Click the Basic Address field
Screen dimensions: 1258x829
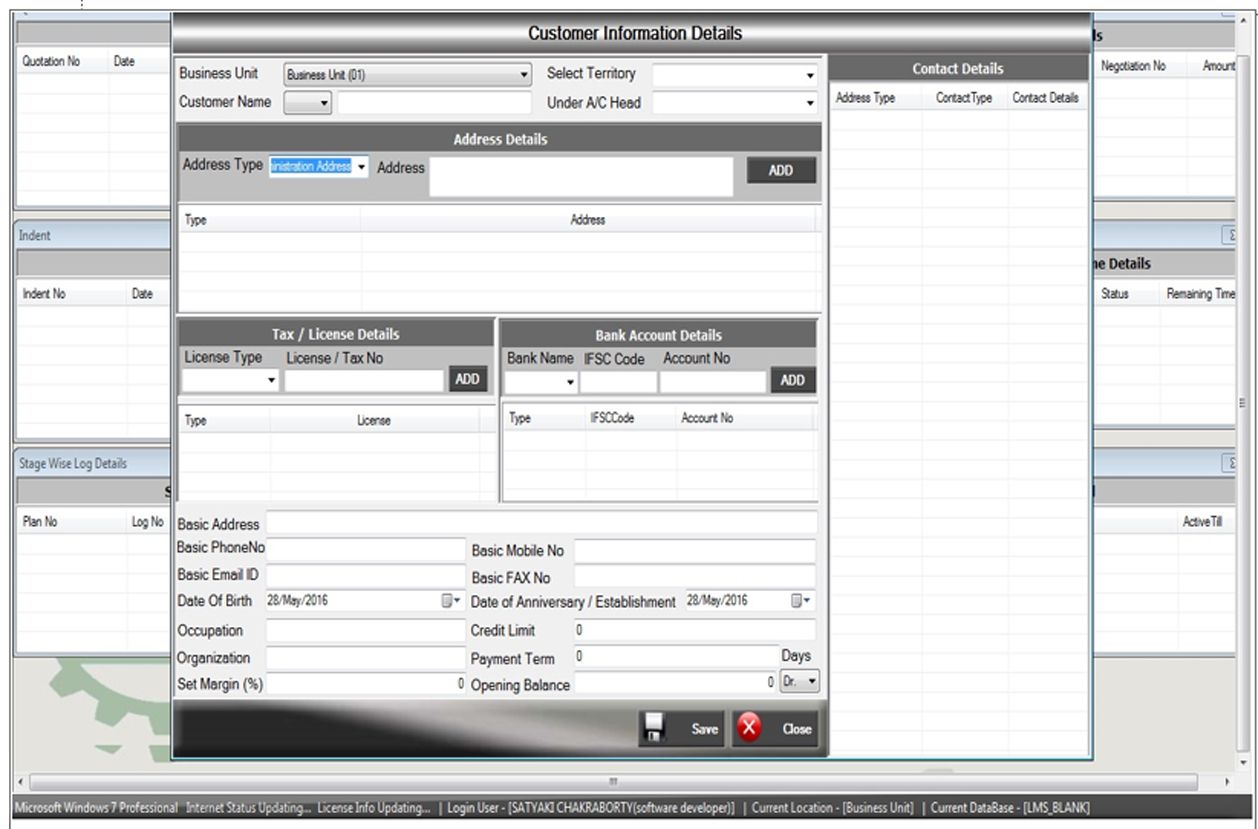pyautogui.click(x=541, y=523)
